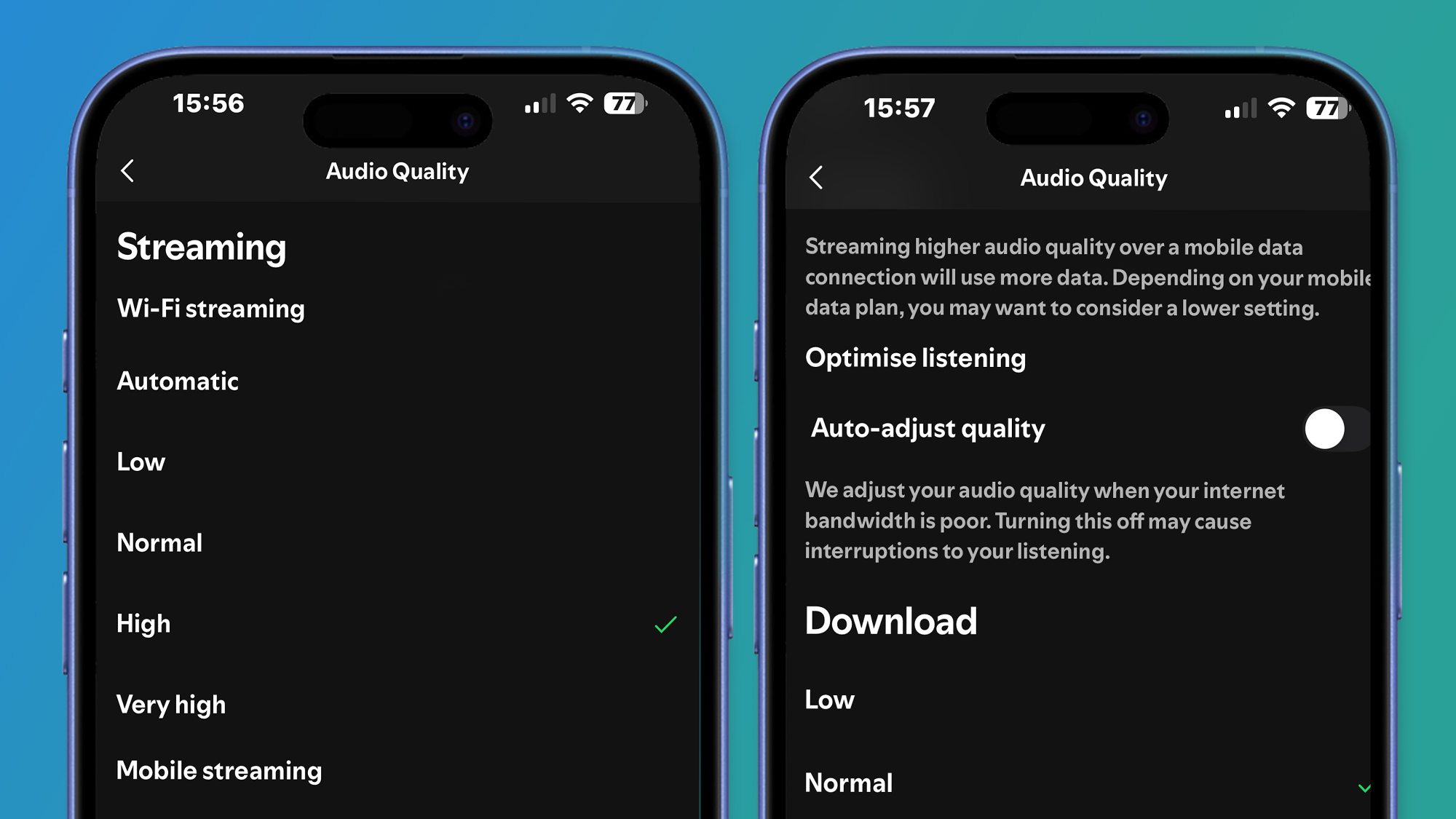
Task: Click the back arrow on right phone
Action: [x=818, y=178]
